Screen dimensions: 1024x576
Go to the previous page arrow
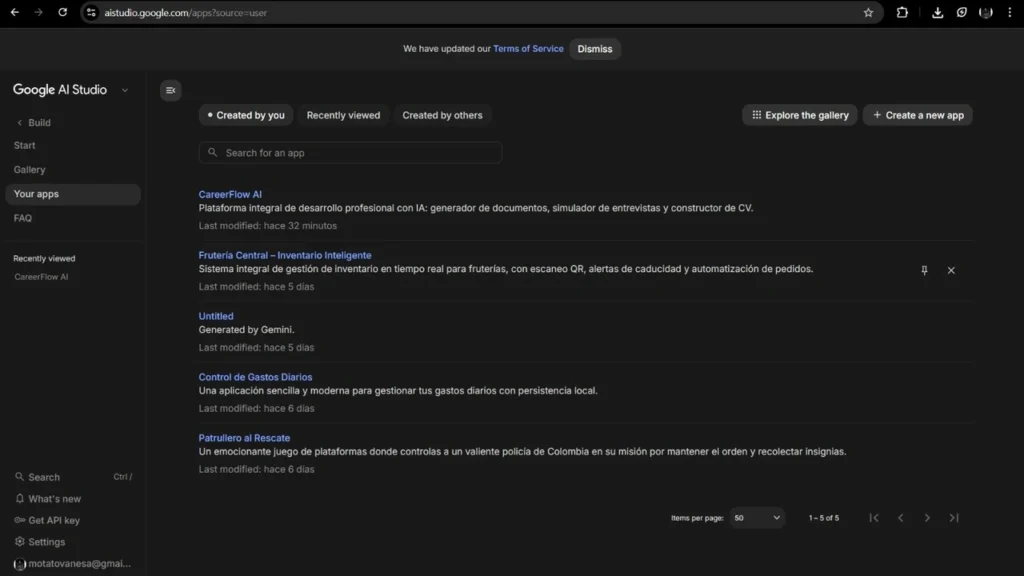[900, 518]
